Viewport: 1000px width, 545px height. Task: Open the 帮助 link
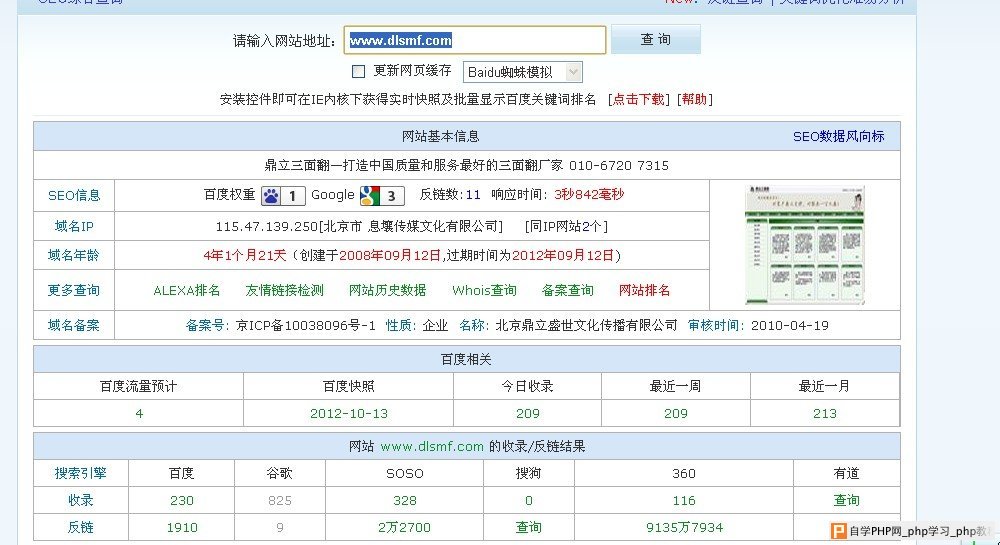tap(695, 99)
